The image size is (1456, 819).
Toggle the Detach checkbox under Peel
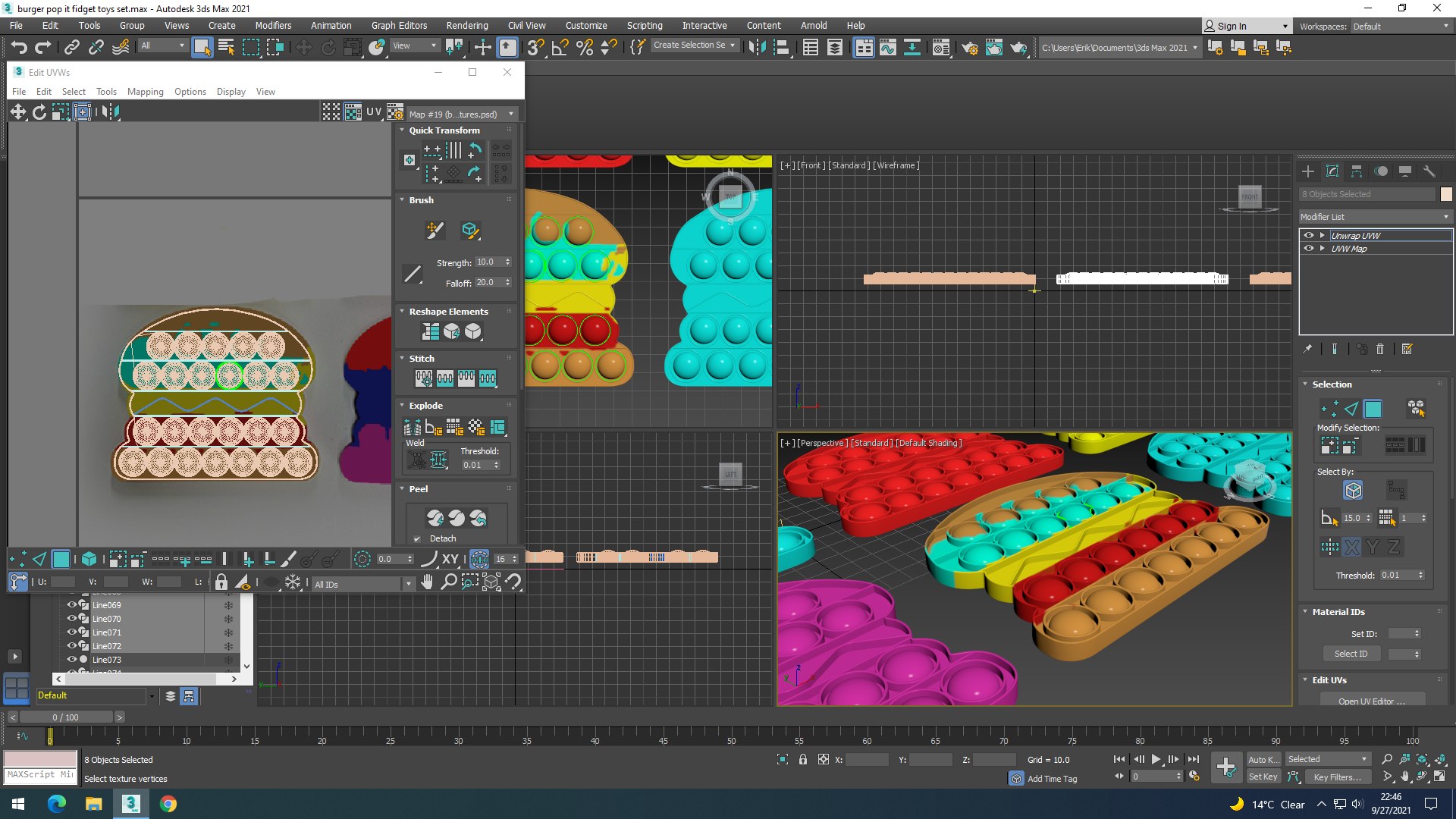coord(417,538)
